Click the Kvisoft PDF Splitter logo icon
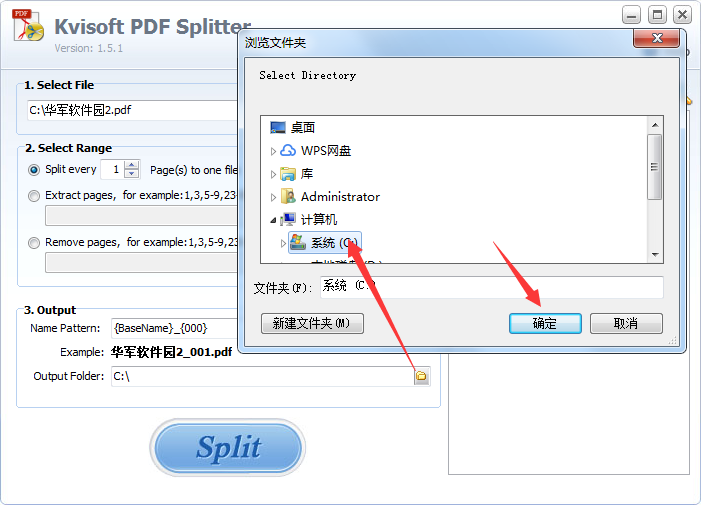701x505 pixels. click(x=28, y=25)
